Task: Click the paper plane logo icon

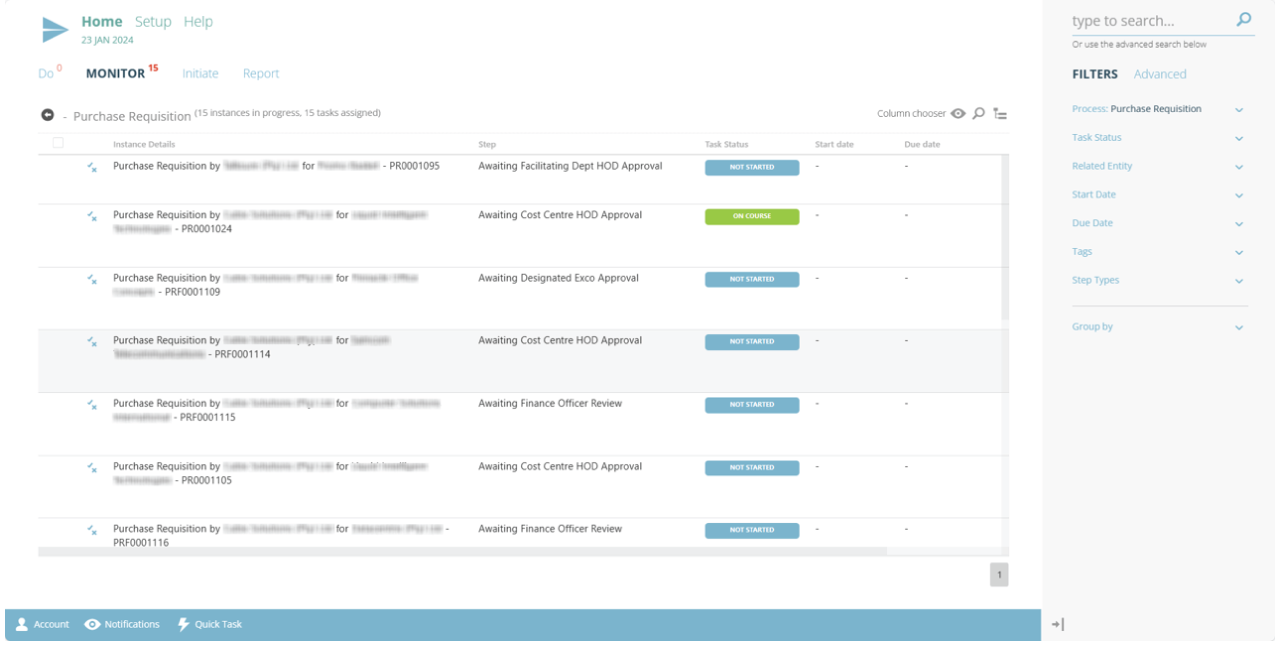Action: point(55,30)
